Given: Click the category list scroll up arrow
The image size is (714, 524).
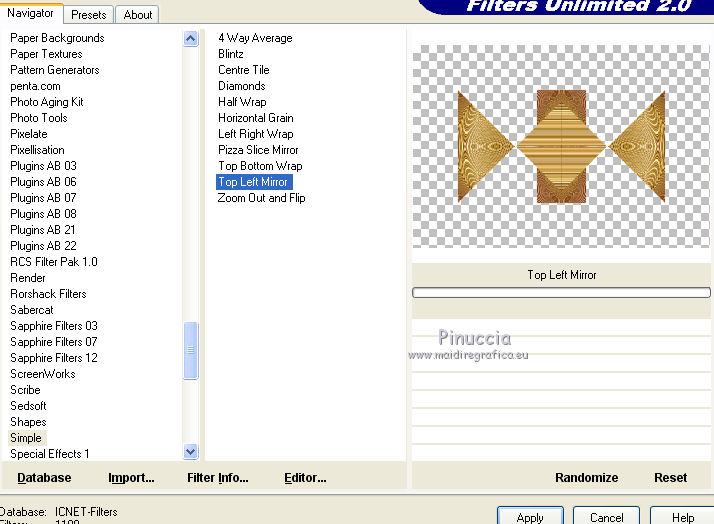Looking at the screenshot, I should [190, 39].
